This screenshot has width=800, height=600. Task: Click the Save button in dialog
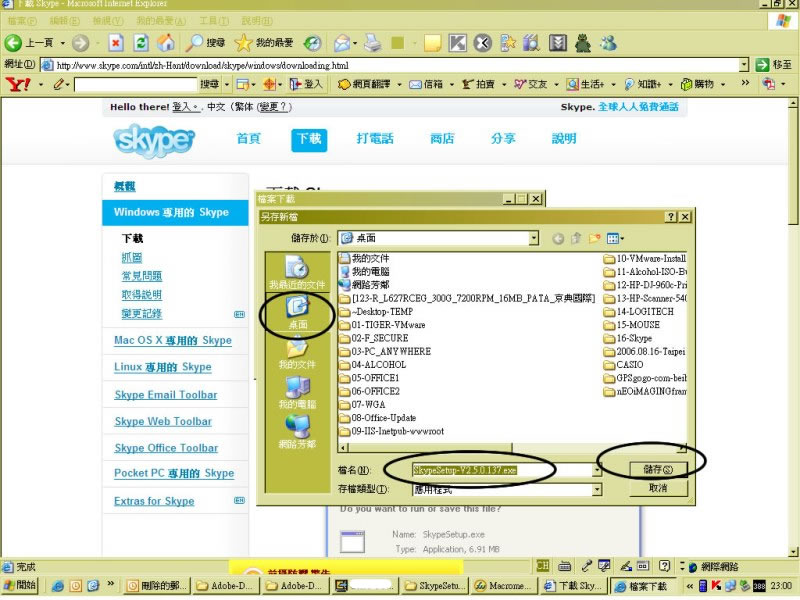pos(658,469)
